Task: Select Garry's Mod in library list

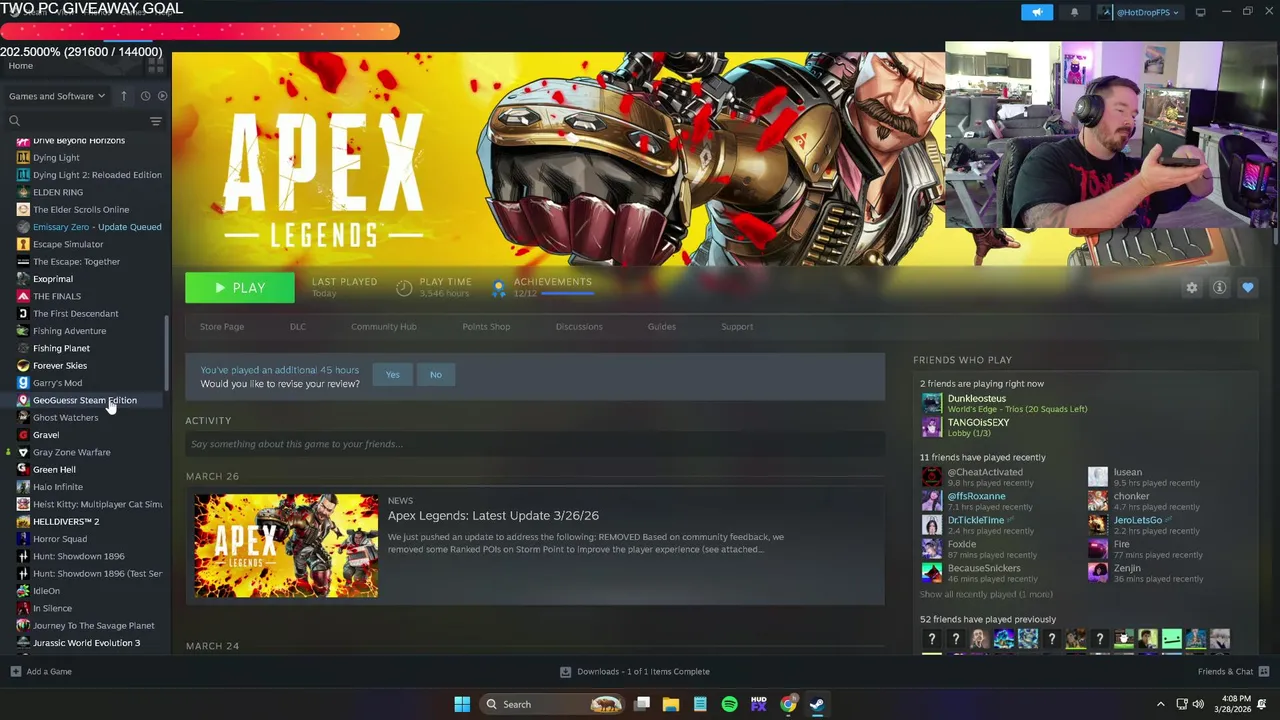Action: [57, 383]
